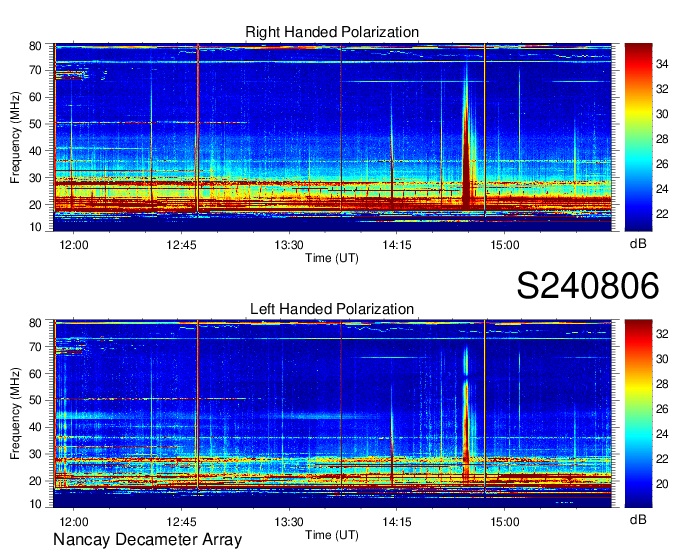Click the 13:30 time tick under Right Handed plot

(x=289, y=245)
